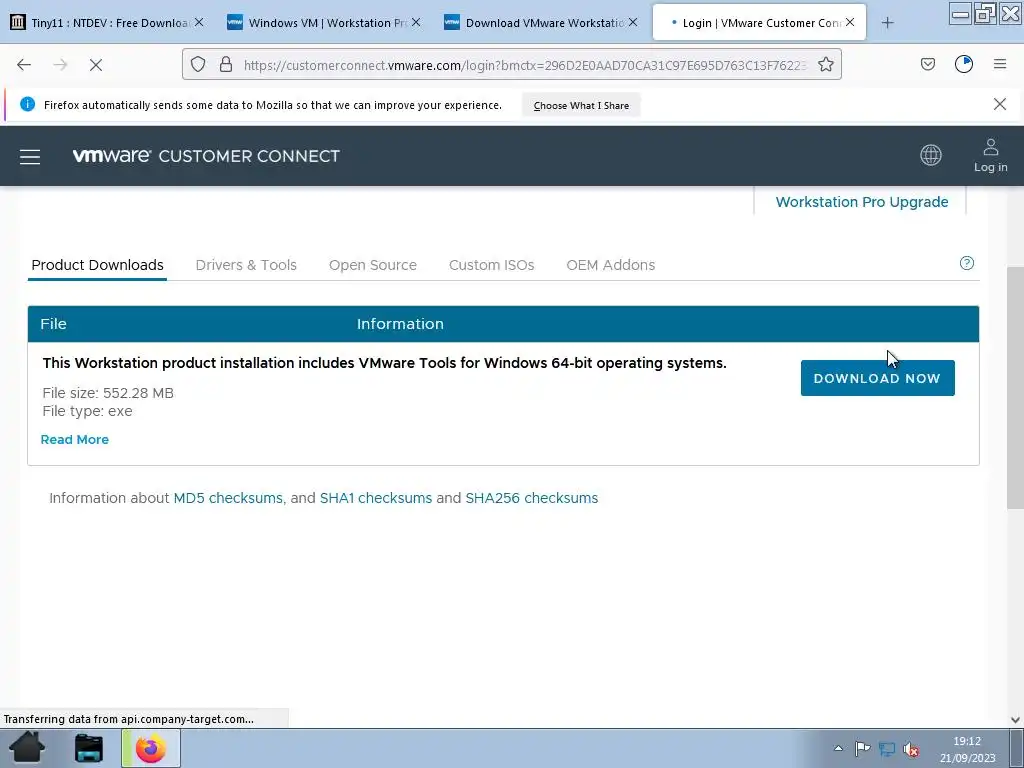Click the Log in user icon

pos(991,155)
